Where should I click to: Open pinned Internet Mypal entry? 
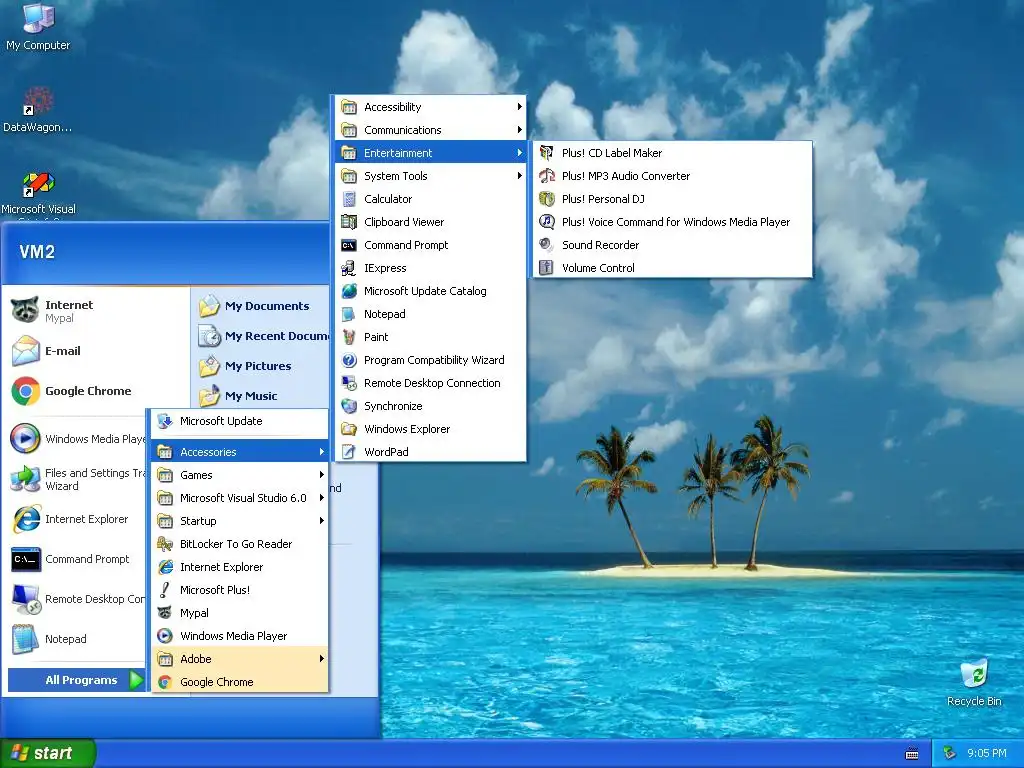coord(97,311)
